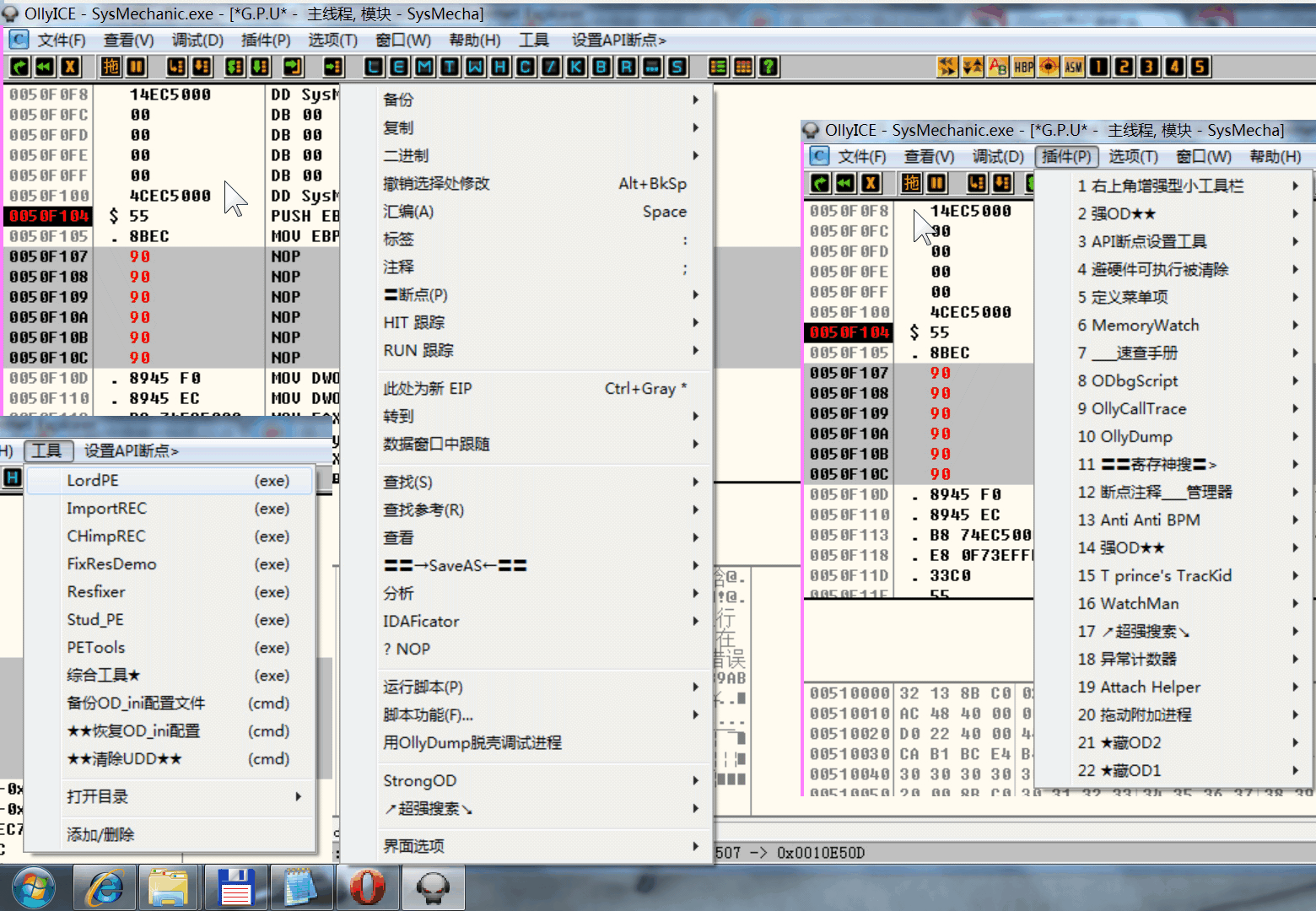The height and width of the screenshot is (911, 1316).
Task: Expand 8 ODbgScript plugin submenu
Action: point(1173,380)
